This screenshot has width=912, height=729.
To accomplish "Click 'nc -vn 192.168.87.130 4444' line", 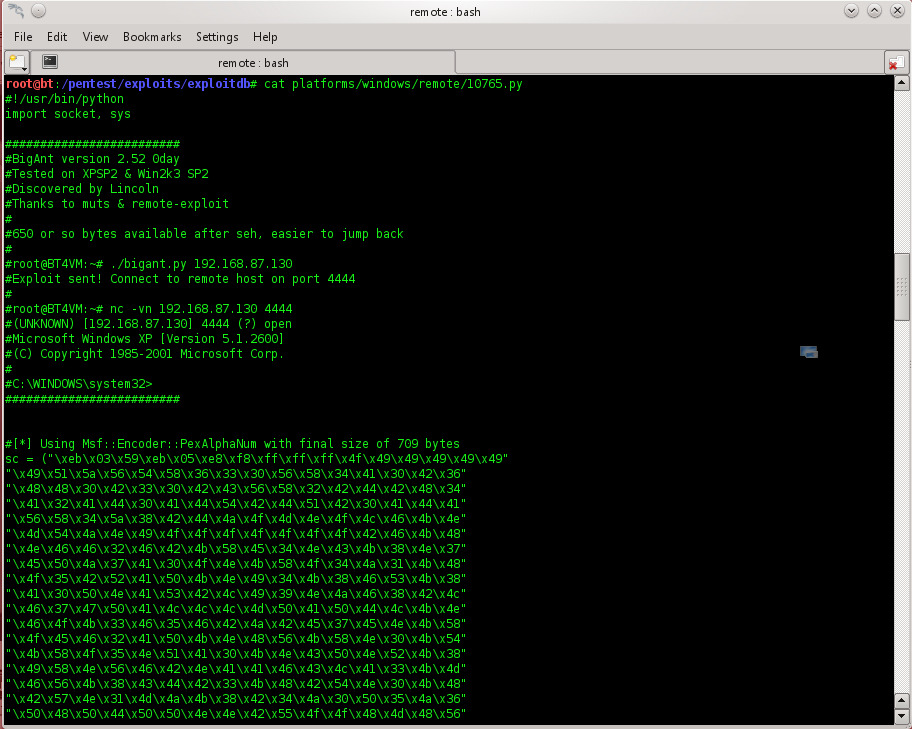I will point(149,309).
